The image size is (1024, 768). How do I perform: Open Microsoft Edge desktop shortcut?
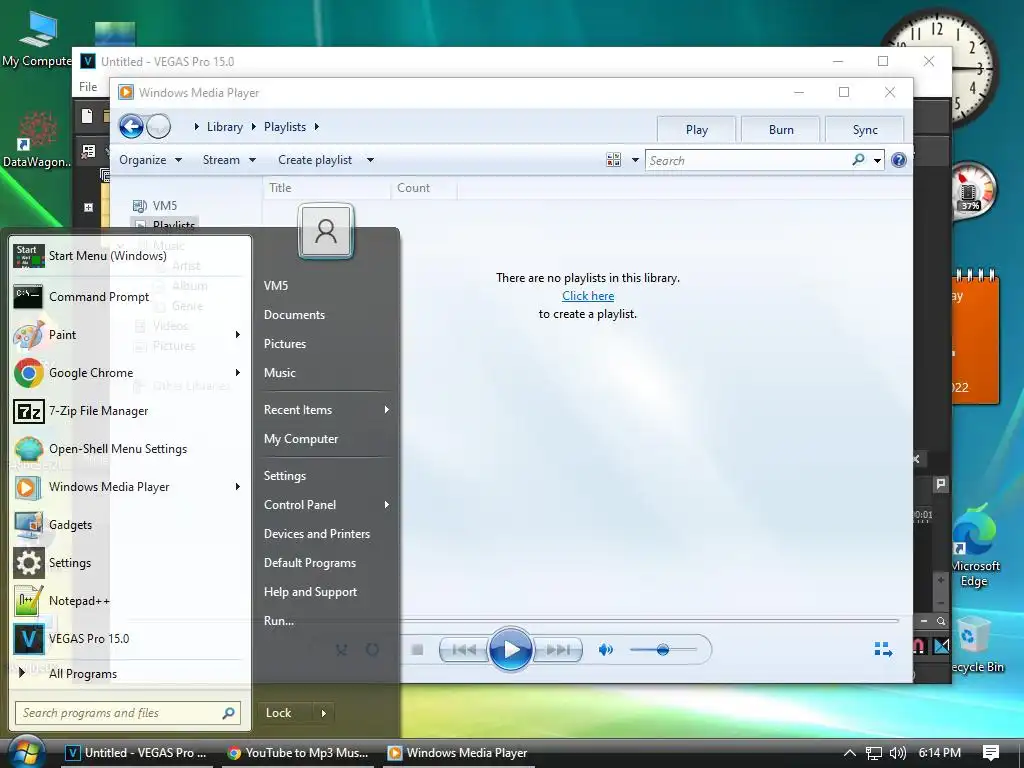point(974,546)
